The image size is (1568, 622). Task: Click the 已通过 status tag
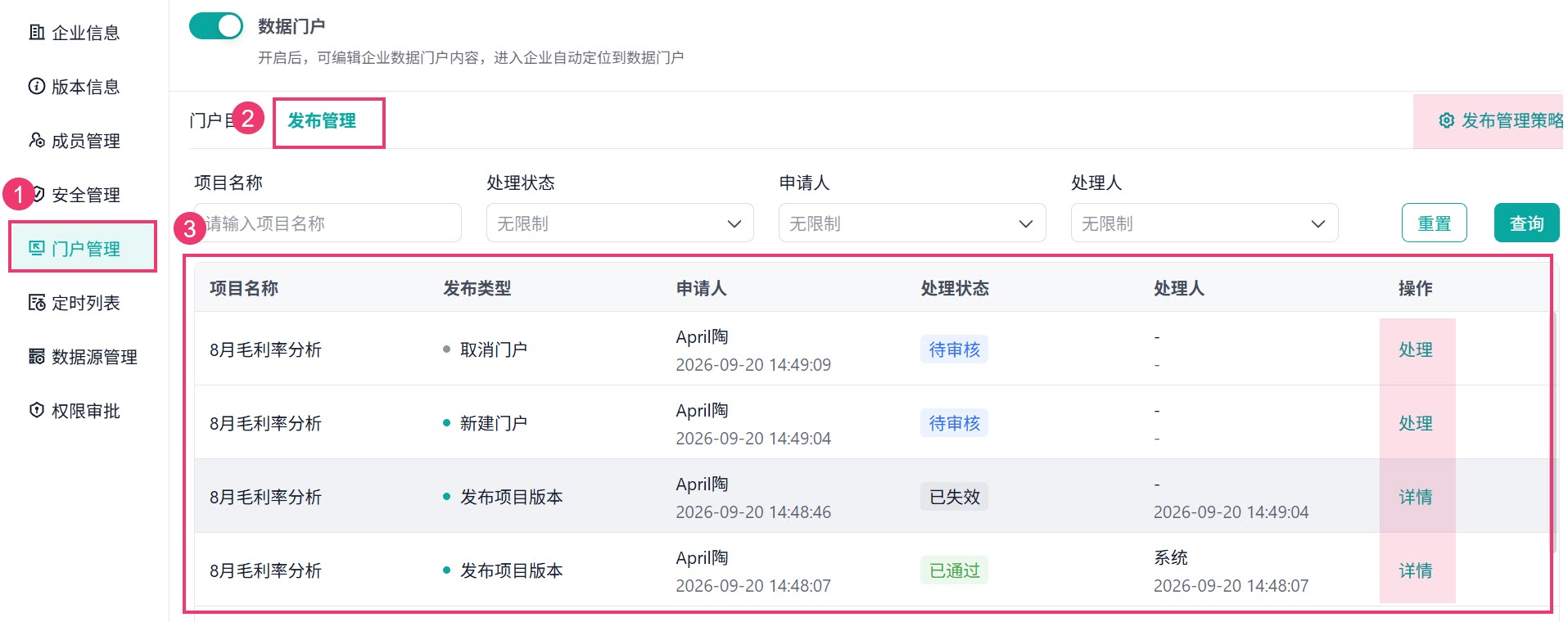tap(954, 570)
